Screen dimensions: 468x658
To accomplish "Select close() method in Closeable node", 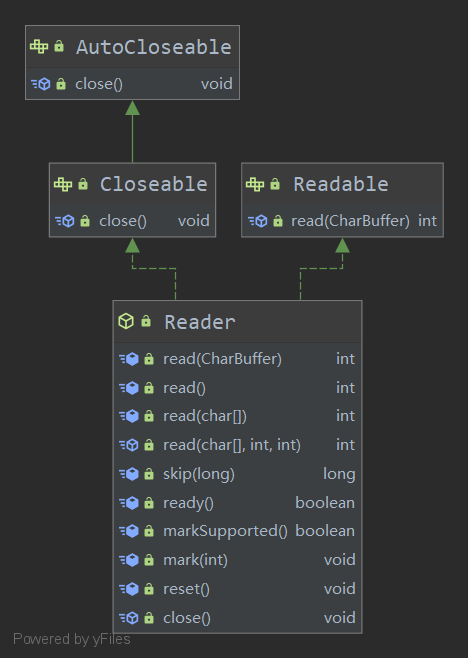I will [x=123, y=221].
